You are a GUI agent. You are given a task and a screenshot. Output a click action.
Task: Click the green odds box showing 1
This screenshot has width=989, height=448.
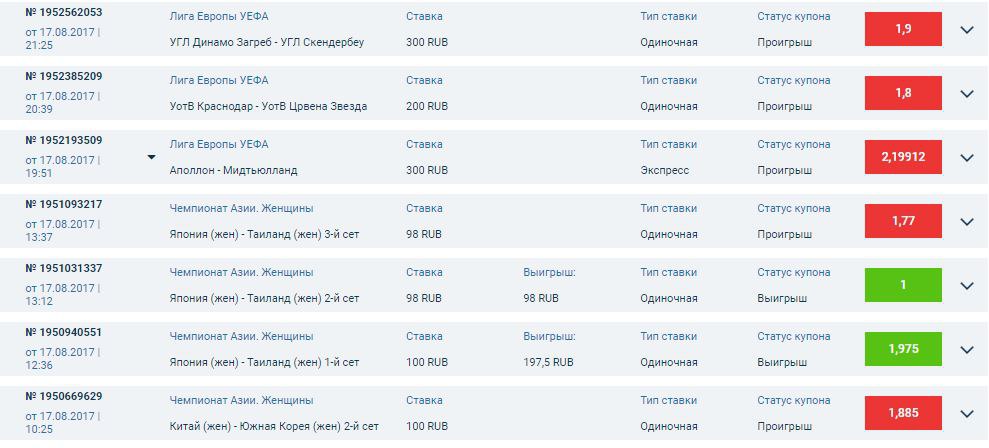pos(903,286)
